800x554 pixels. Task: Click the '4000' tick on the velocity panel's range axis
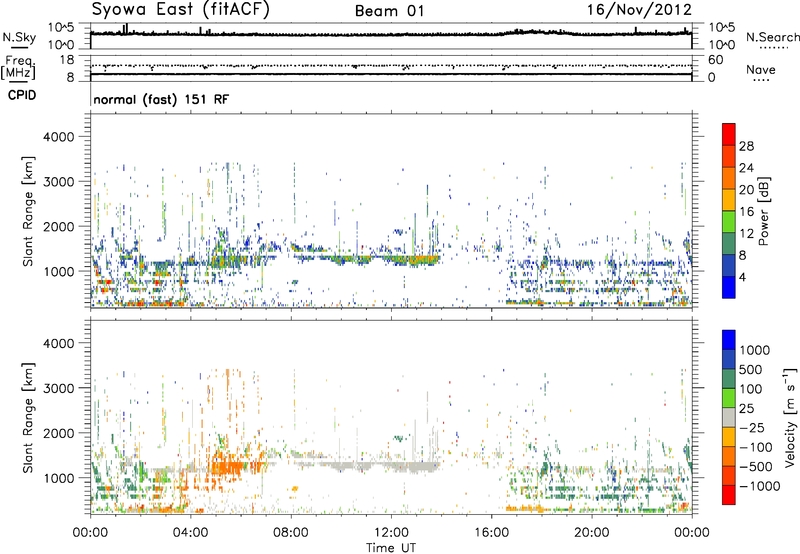[x=58, y=343]
